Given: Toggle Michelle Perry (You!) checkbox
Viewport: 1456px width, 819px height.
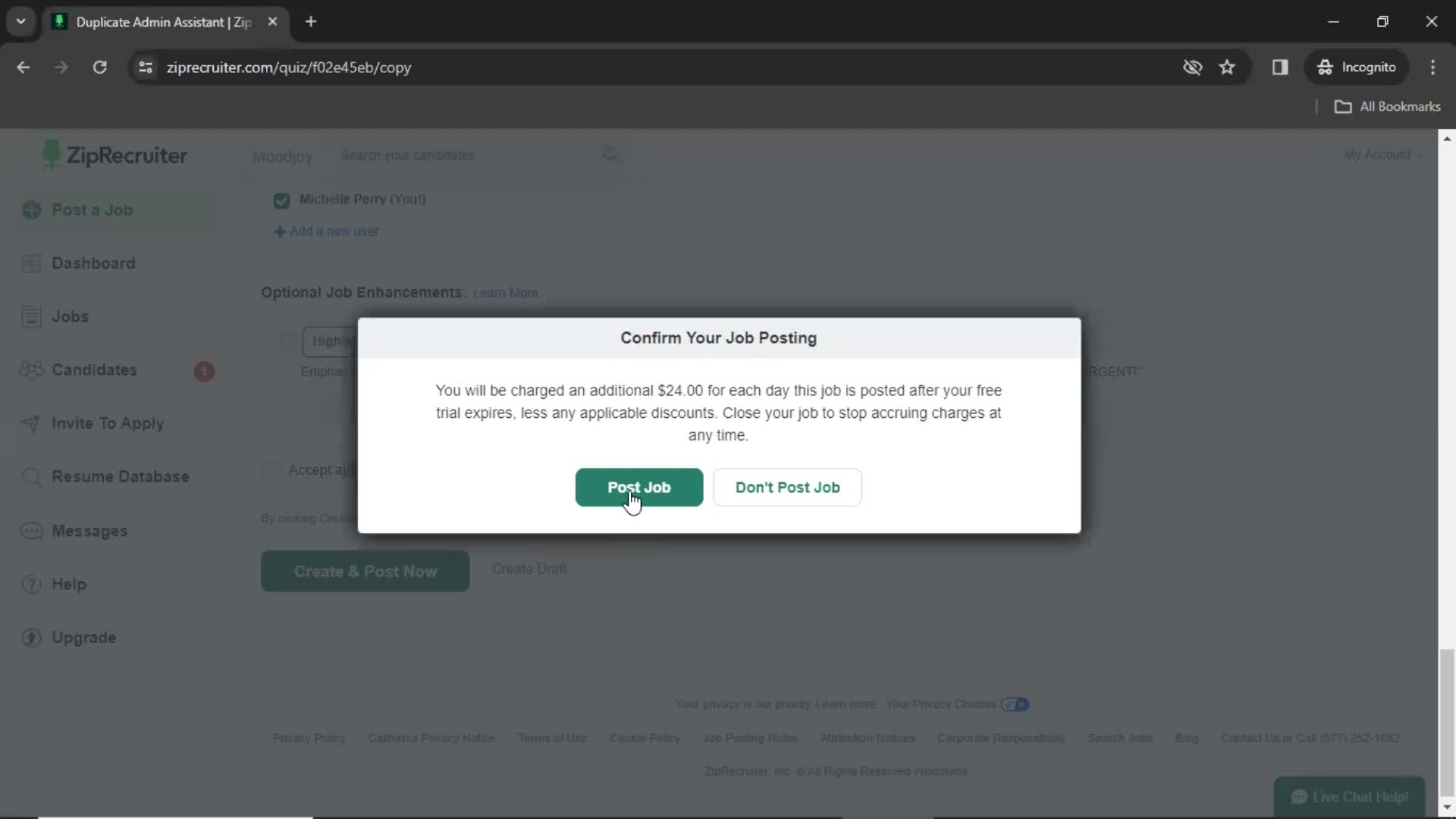Looking at the screenshot, I should click(x=281, y=200).
